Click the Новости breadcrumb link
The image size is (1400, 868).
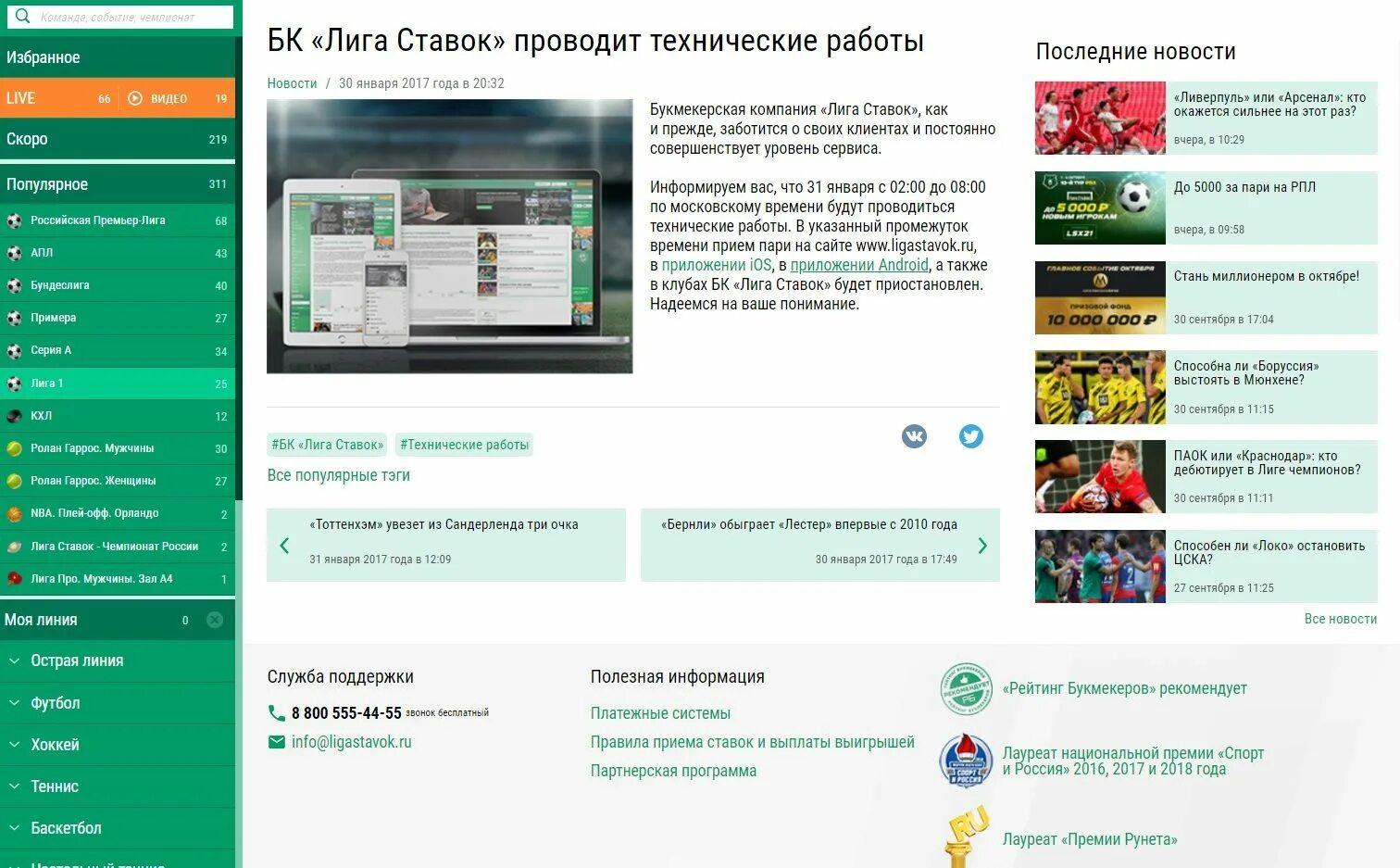292,83
